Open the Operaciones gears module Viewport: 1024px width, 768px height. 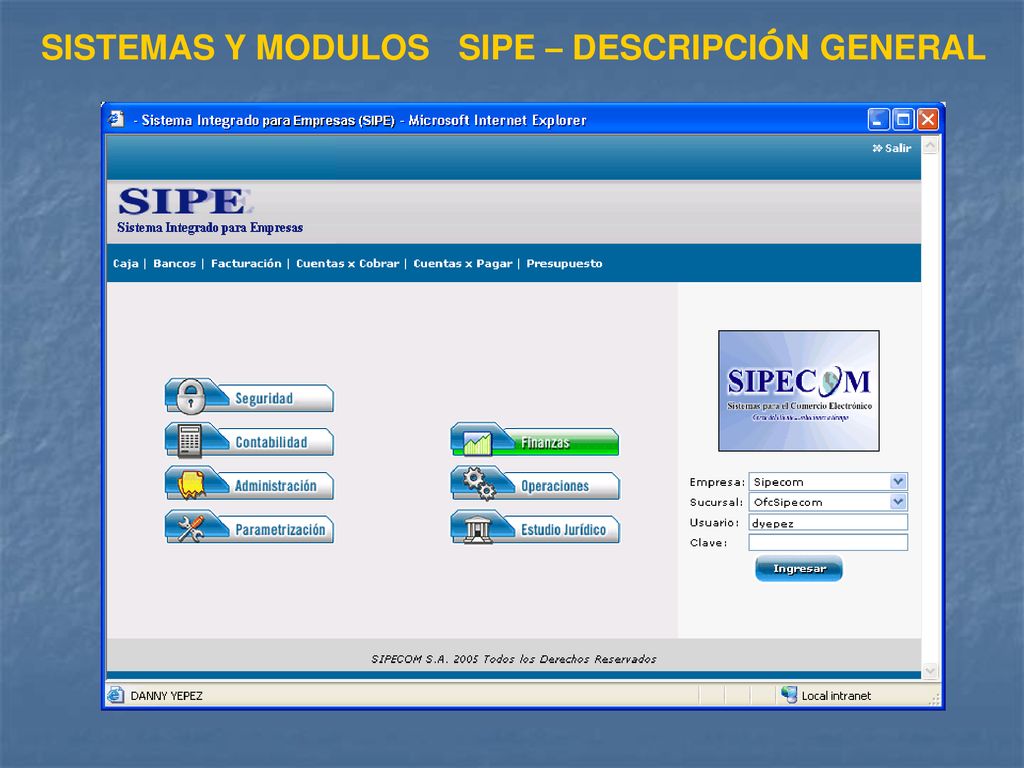point(535,484)
